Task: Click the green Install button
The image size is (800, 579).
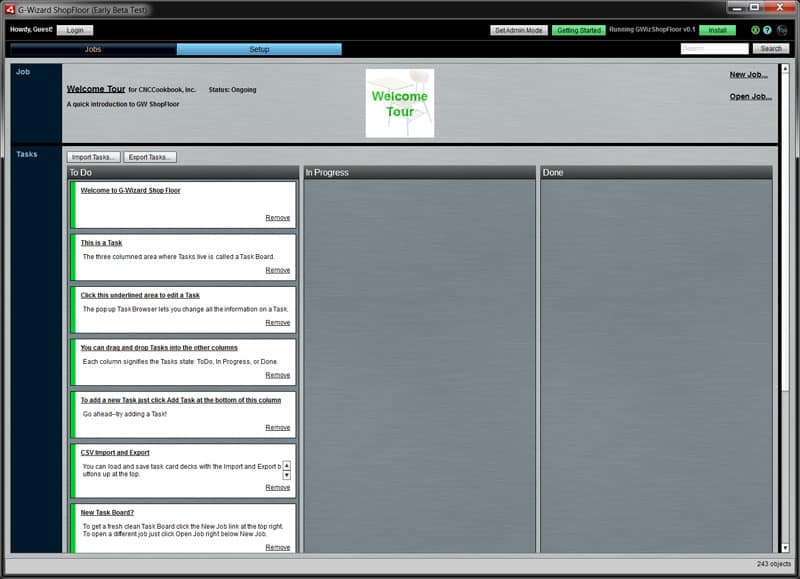Action: point(717,30)
